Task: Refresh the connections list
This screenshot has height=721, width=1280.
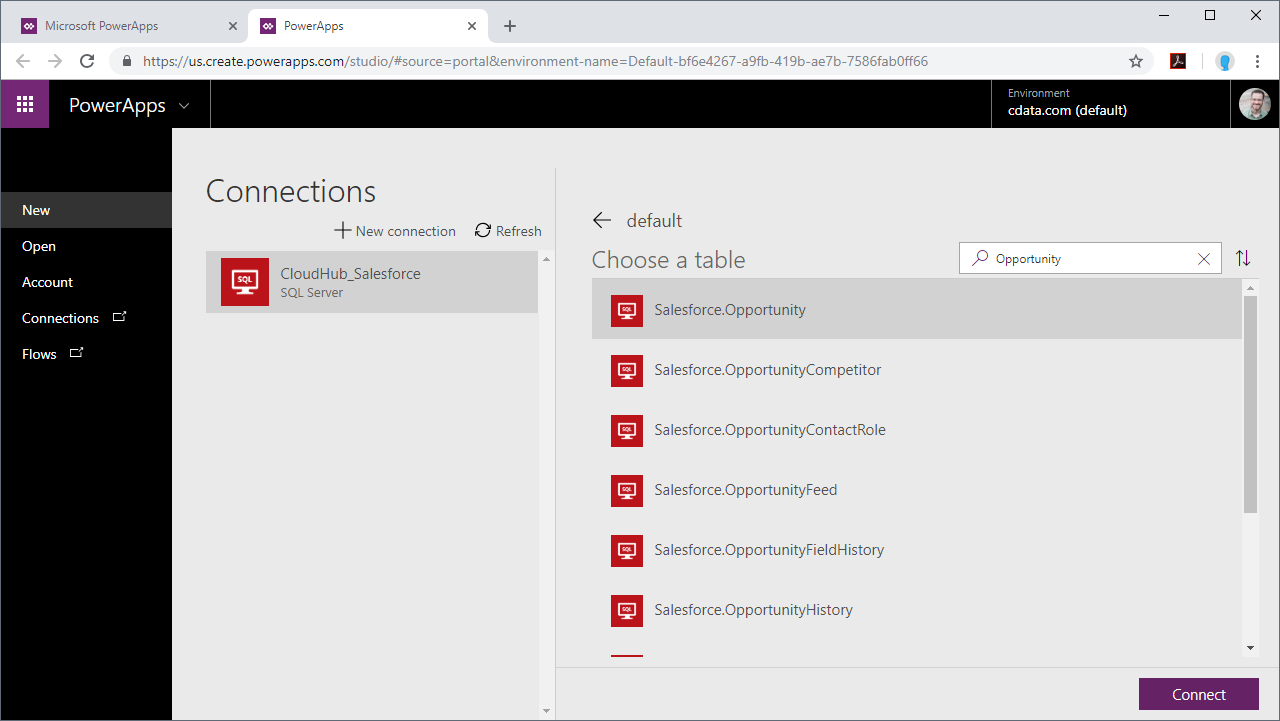Action: click(x=508, y=231)
